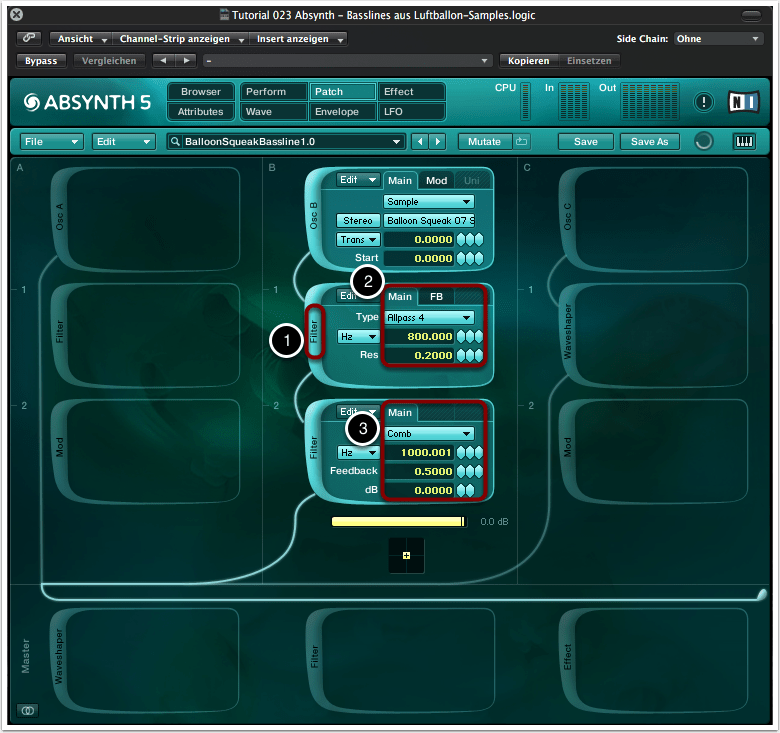Screen dimensions: 780x733
Task: Click the stereo link icon at bottom left
Action: 28,710
